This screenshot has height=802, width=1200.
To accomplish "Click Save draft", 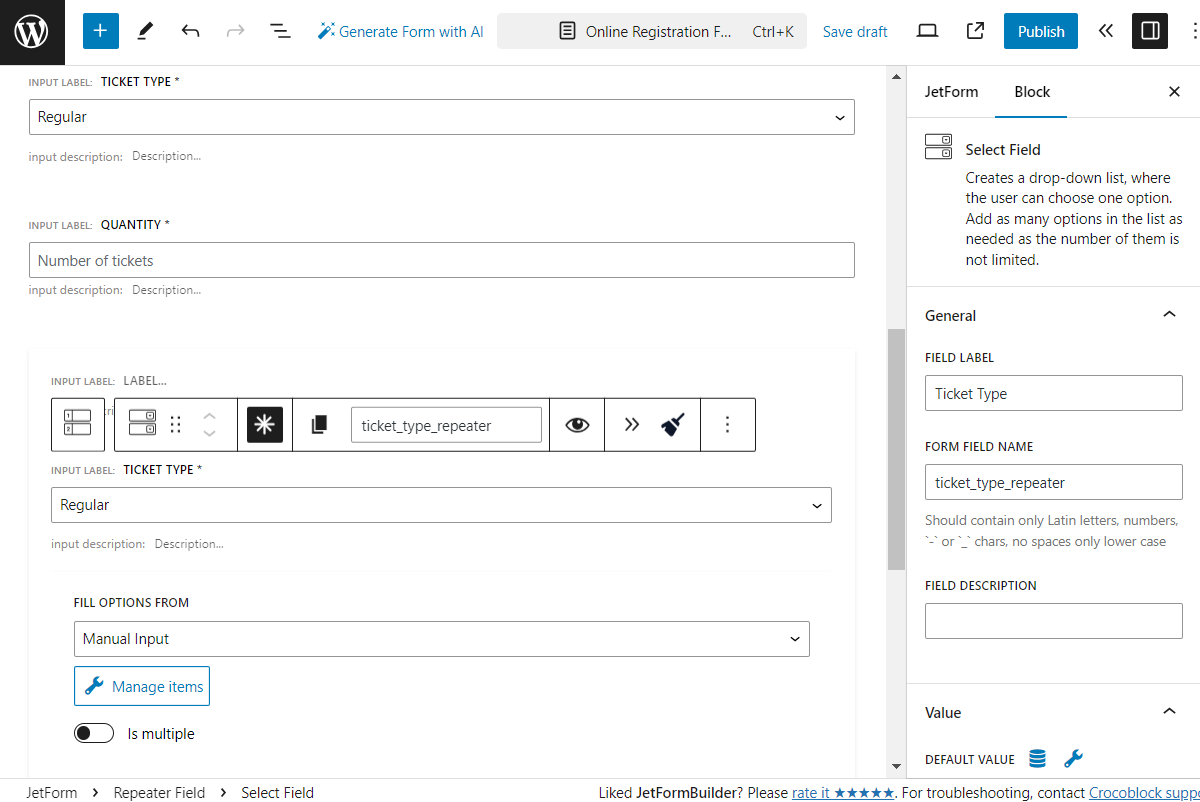I will [855, 31].
